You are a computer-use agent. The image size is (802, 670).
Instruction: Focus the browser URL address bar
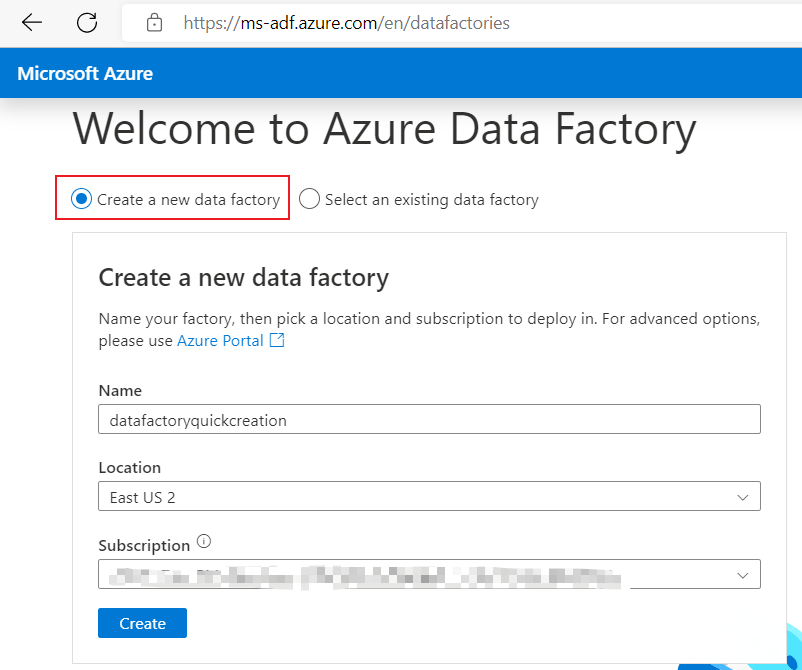pyautogui.click(x=450, y=22)
